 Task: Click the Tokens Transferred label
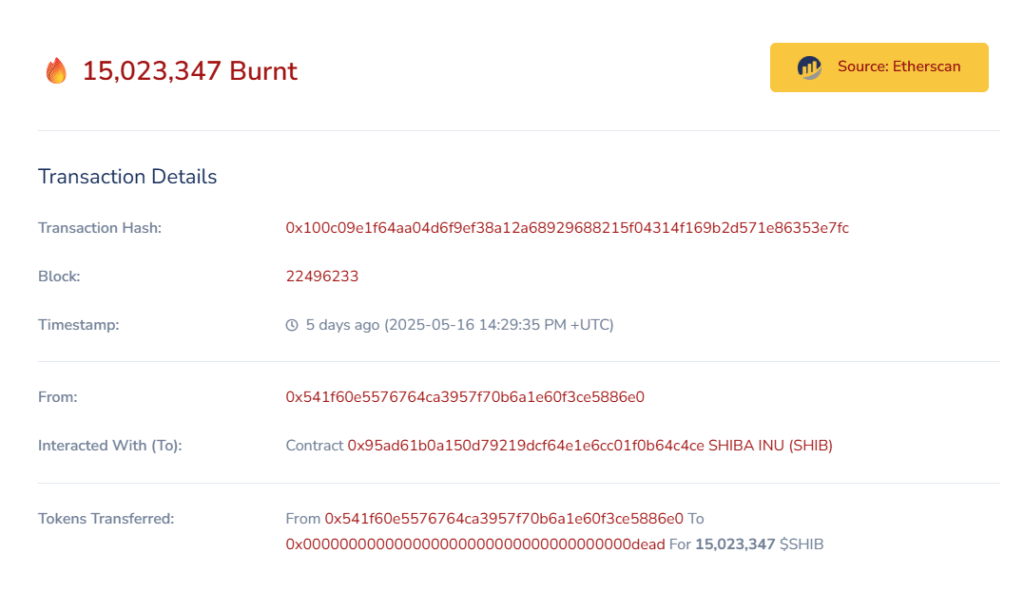point(106,518)
